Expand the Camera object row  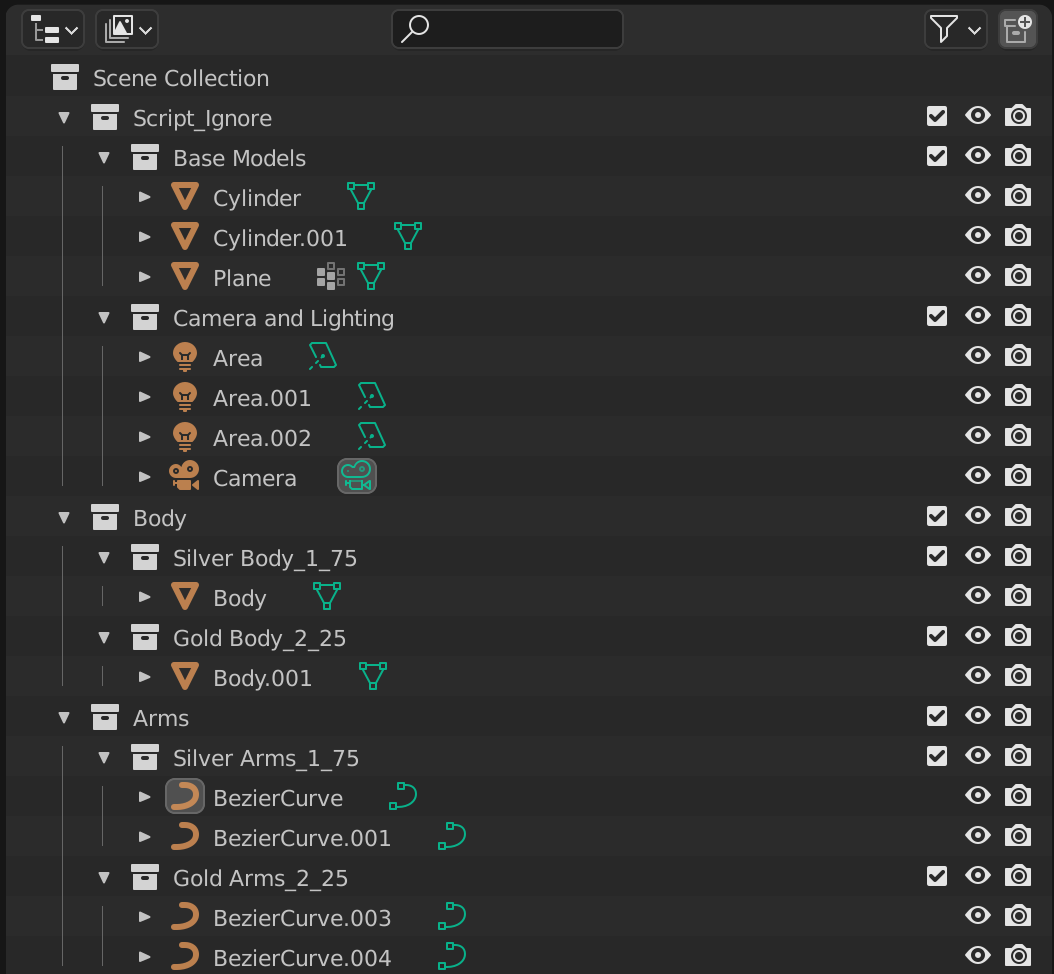[145, 477]
